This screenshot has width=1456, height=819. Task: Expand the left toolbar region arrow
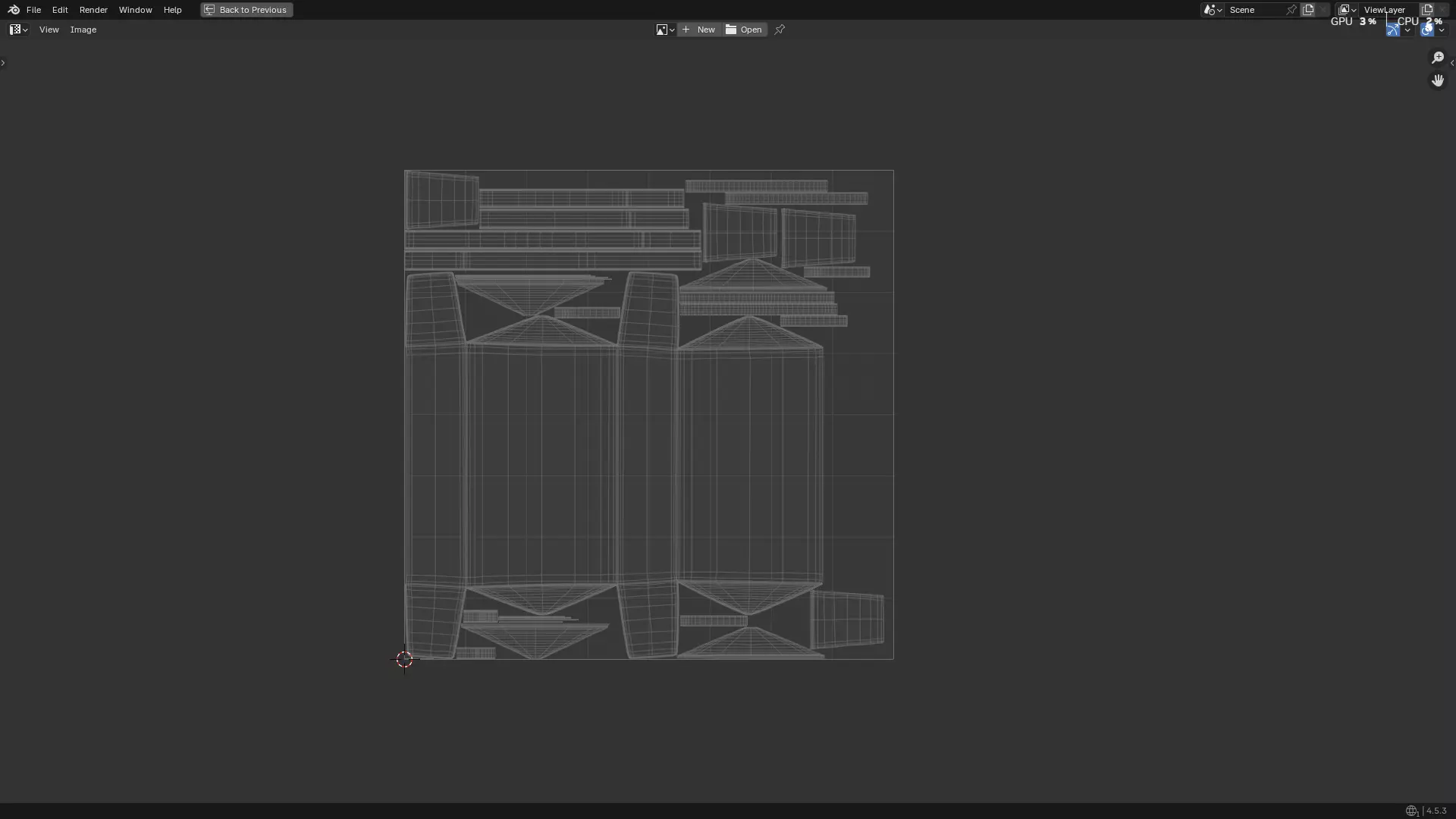pos(3,63)
